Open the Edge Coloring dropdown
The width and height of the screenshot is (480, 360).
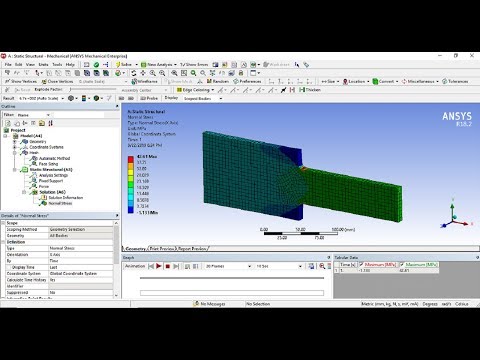(195, 90)
